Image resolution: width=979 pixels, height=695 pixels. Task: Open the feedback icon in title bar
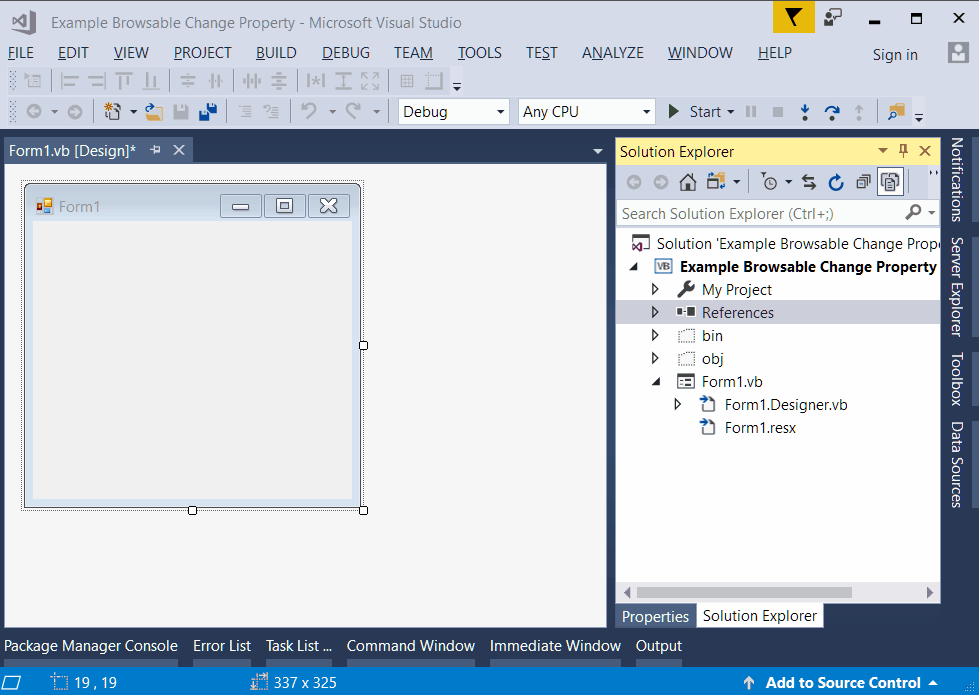832,17
